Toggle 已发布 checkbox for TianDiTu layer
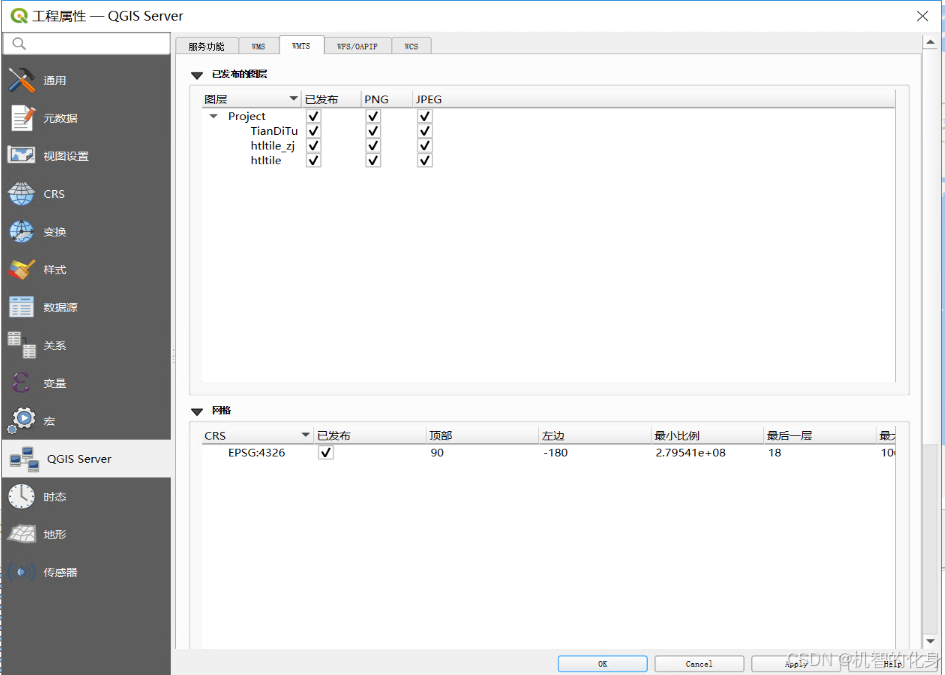This screenshot has width=945, height=675. tap(313, 131)
